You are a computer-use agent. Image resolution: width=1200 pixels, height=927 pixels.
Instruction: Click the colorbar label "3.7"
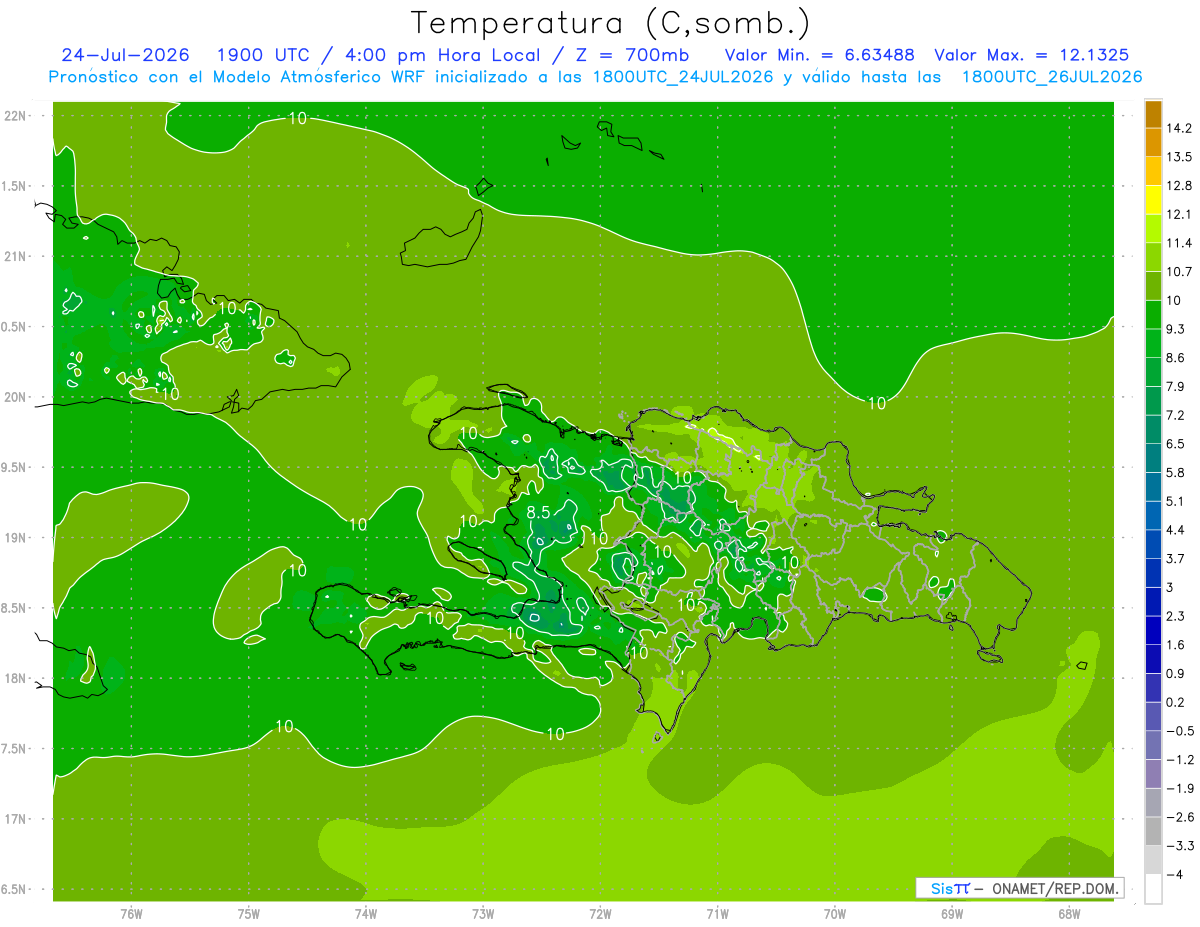(x=1178, y=558)
